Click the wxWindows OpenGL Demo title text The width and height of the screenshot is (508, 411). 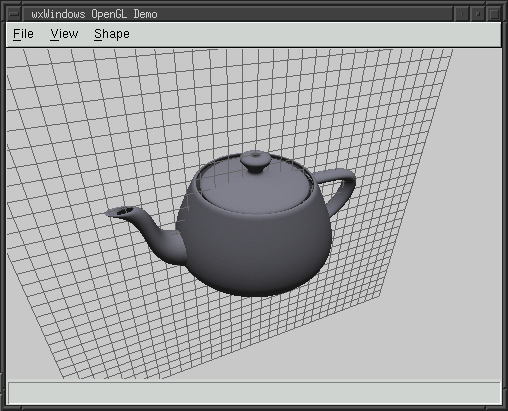[94, 14]
